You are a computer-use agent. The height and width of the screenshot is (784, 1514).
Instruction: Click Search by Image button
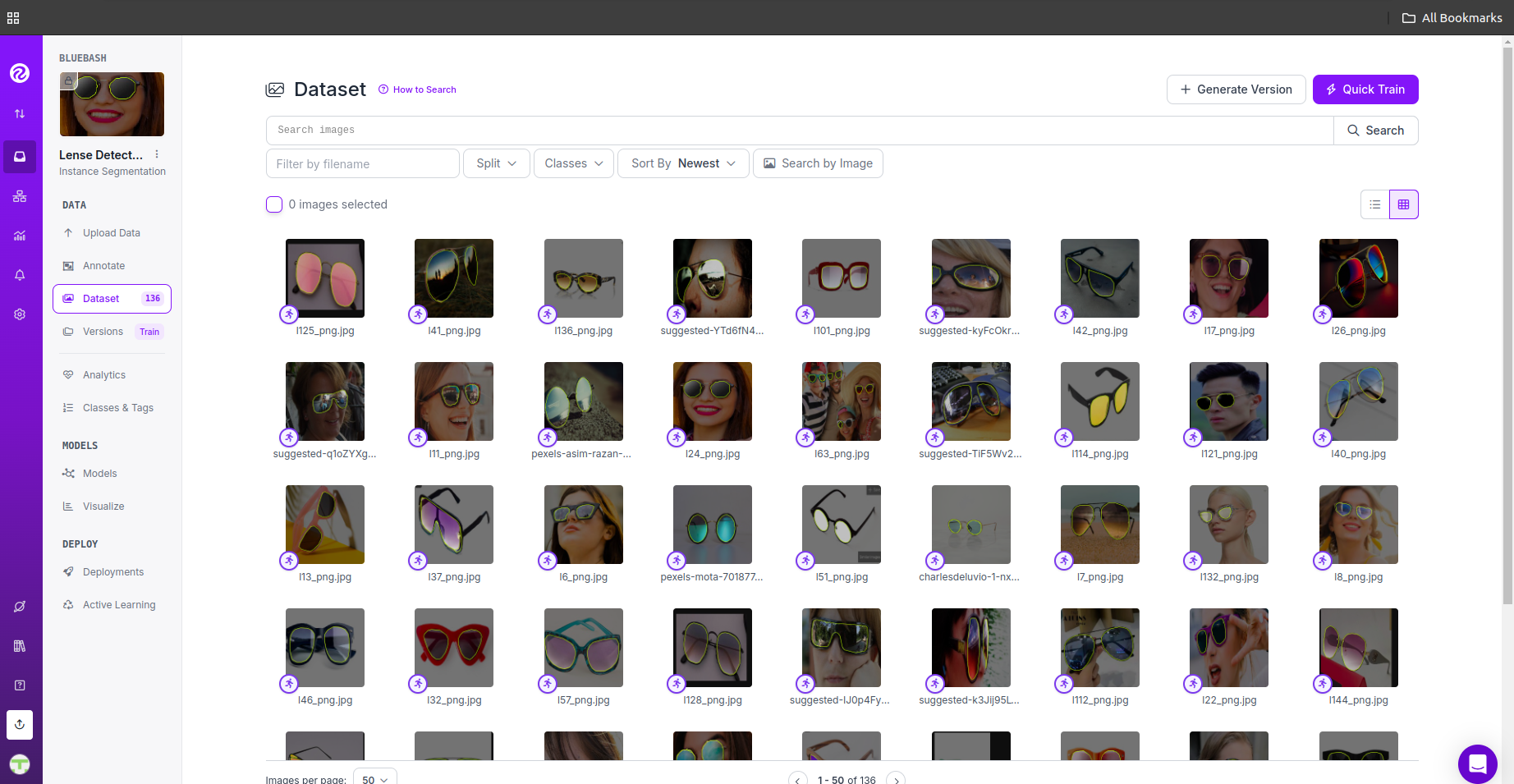click(819, 163)
